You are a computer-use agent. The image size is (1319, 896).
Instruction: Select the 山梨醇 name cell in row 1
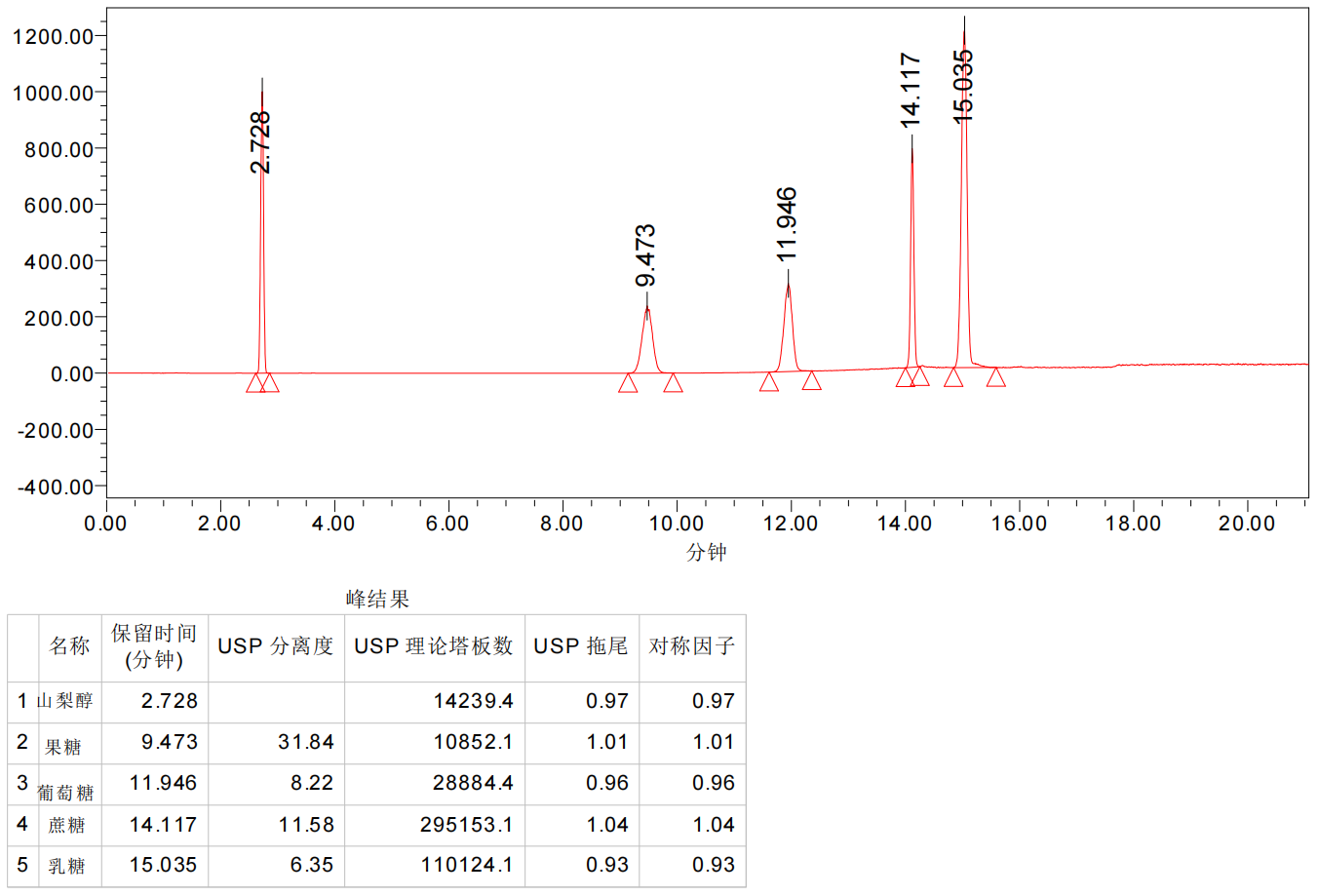[65, 701]
